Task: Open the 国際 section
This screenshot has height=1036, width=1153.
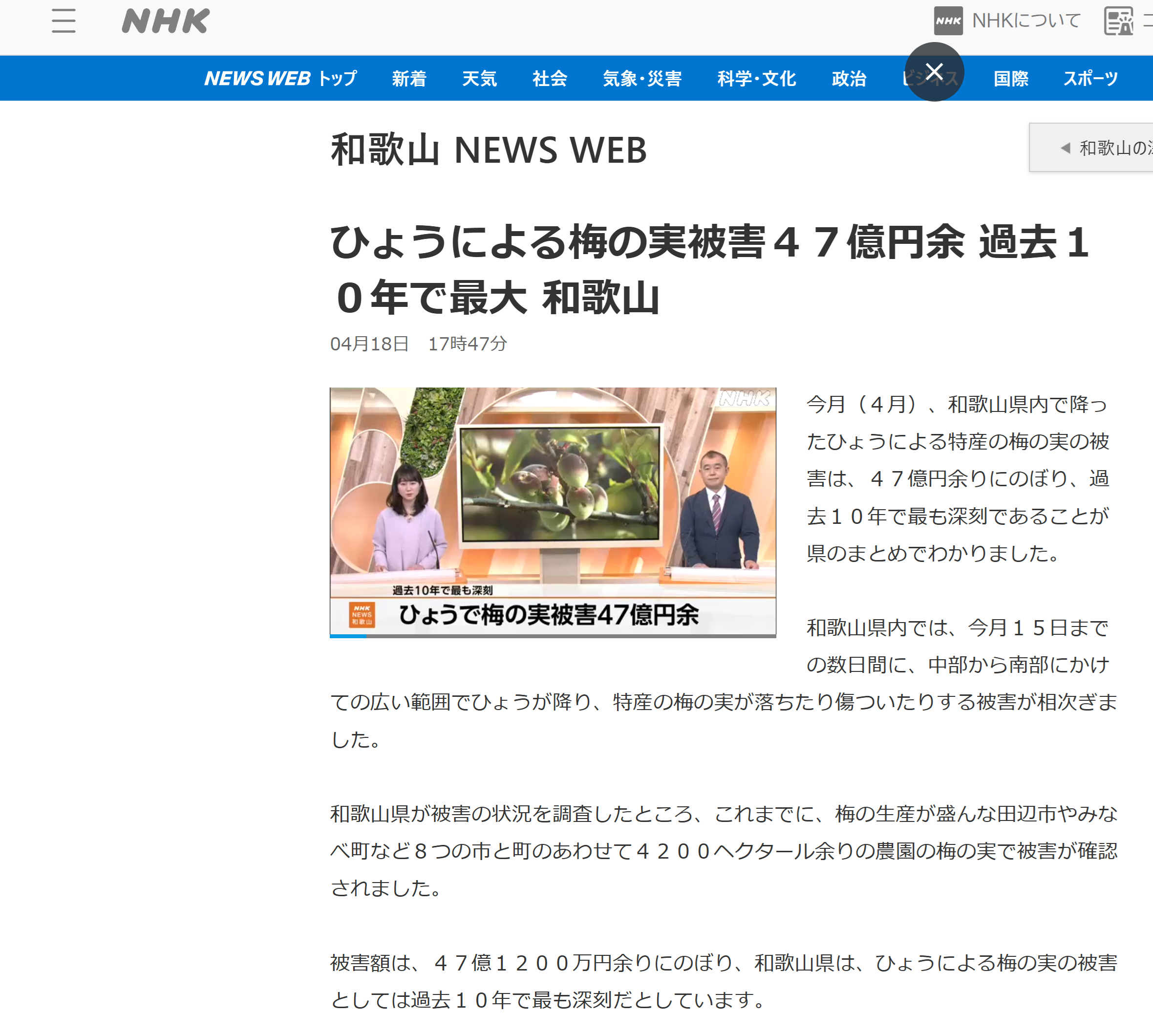Action: tap(1011, 79)
